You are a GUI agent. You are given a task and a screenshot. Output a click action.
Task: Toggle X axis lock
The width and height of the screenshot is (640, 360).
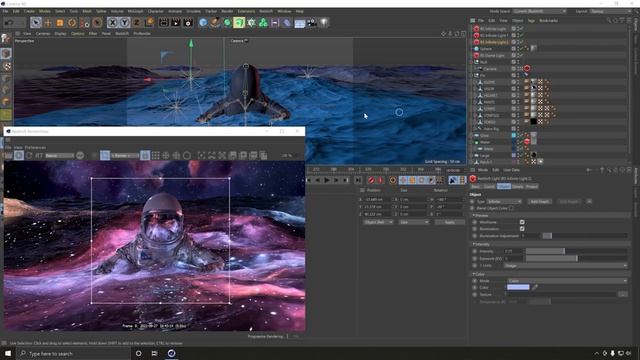pyautogui.click(x=113, y=23)
